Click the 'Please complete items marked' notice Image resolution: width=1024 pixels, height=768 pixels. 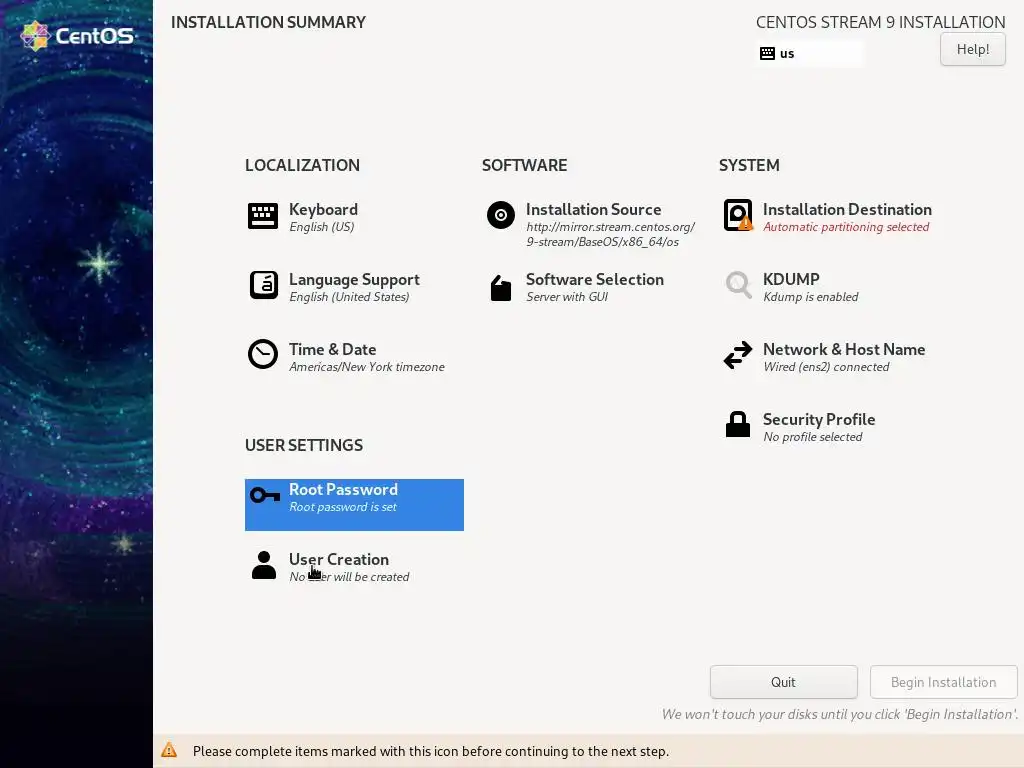tap(430, 751)
